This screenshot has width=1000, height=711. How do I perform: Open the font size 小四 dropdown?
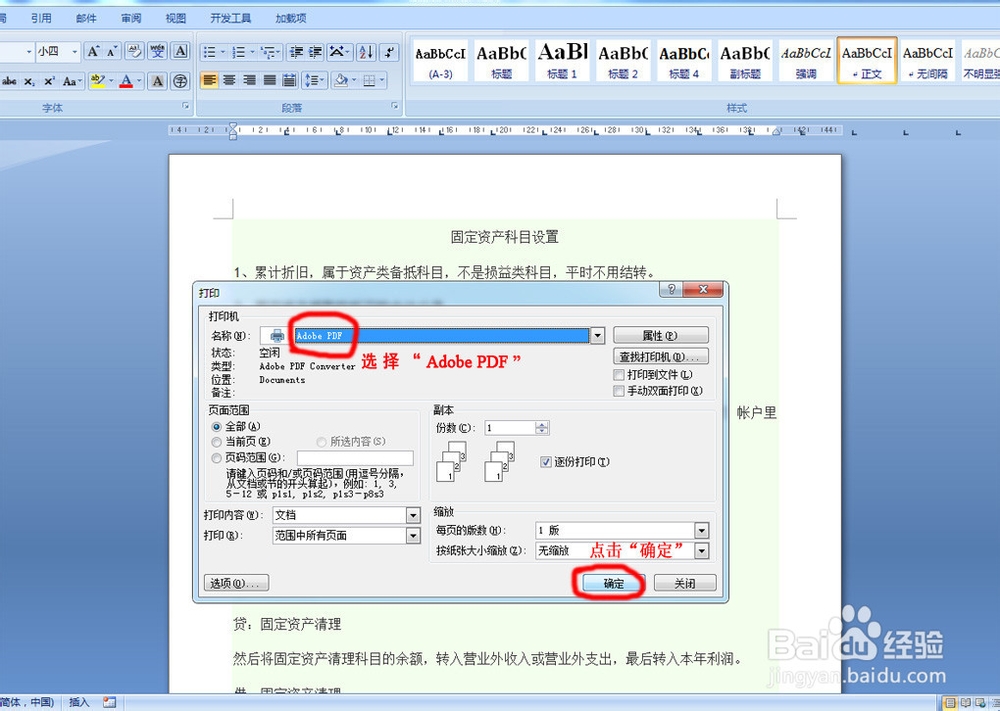click(x=75, y=52)
